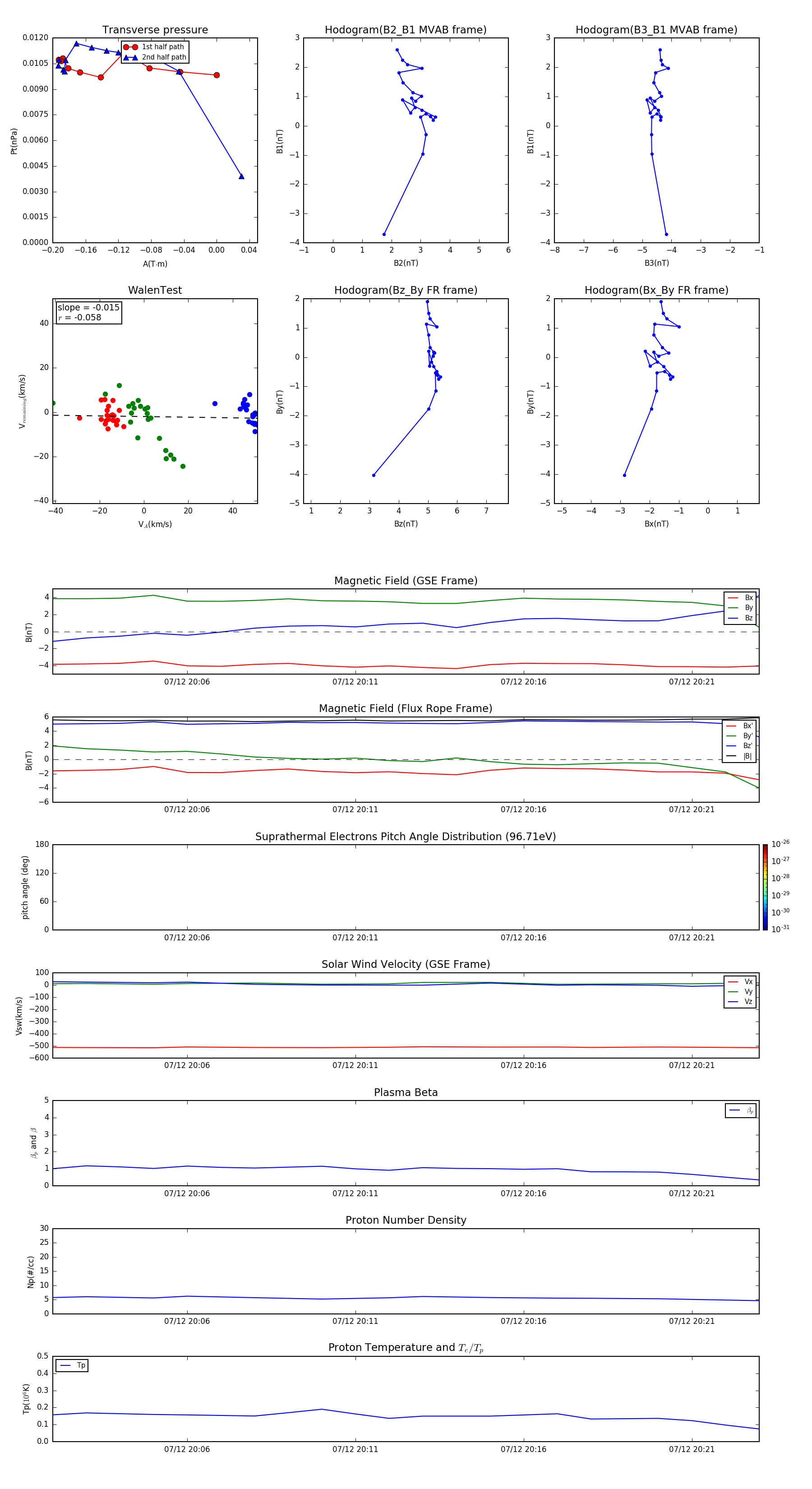Click the 07/12 20:11 tick under Proton Number Density
This screenshot has width=812, height=1489.
[355, 1321]
